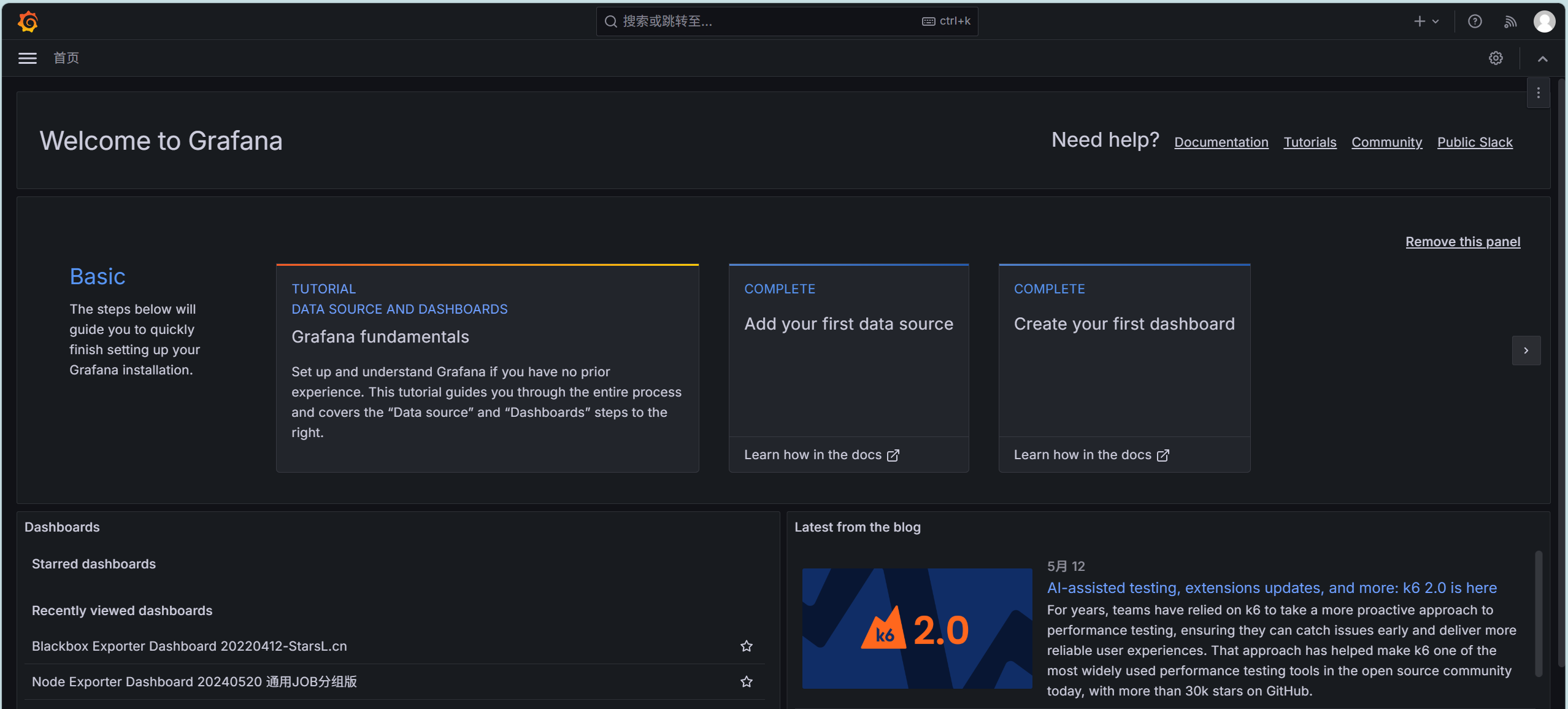The width and height of the screenshot is (1568, 709).
Task: Open the Tutorials link
Action: point(1310,142)
